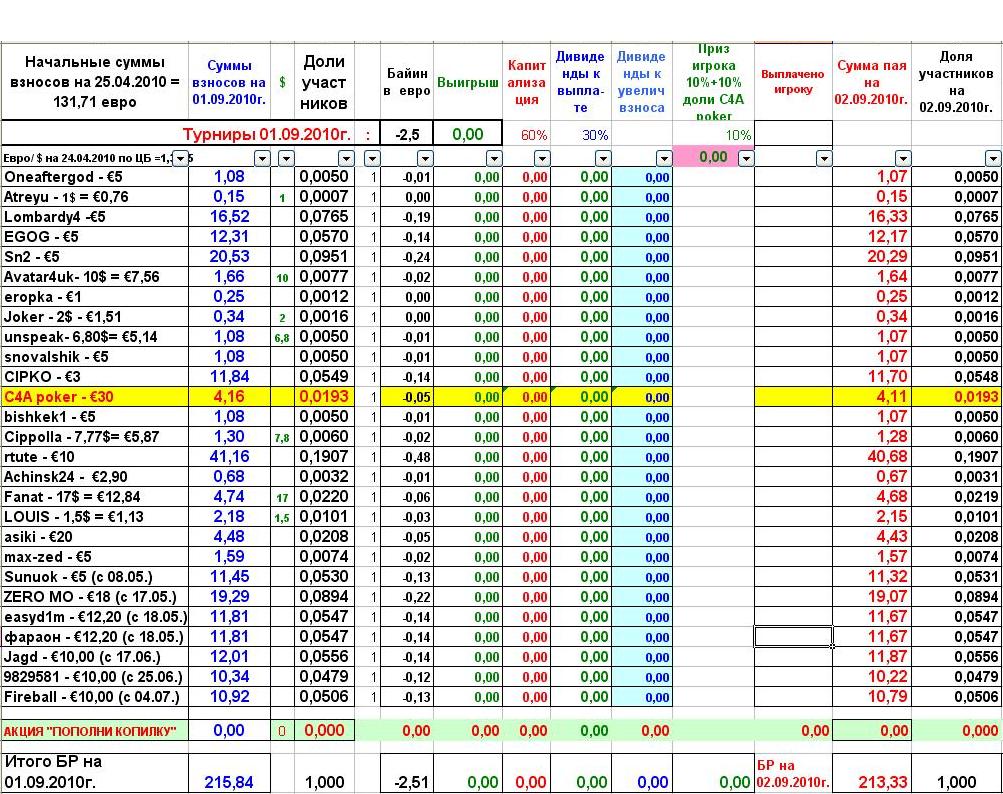Select the 'БР на 02.09.2010г.' label cell
Viewport: 1003px width, 794px height.
[x=793, y=774]
